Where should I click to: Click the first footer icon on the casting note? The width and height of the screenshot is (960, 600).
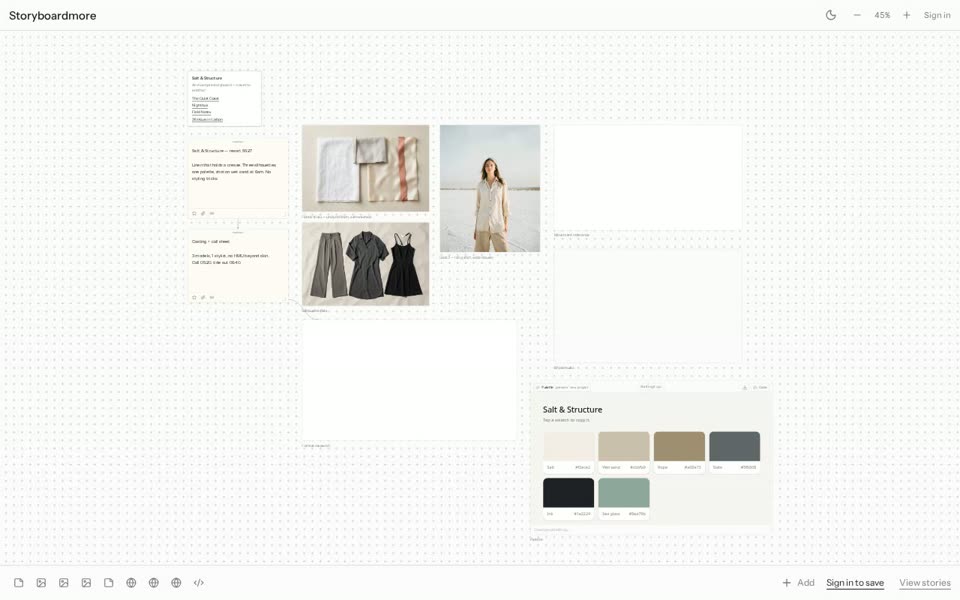(x=195, y=298)
